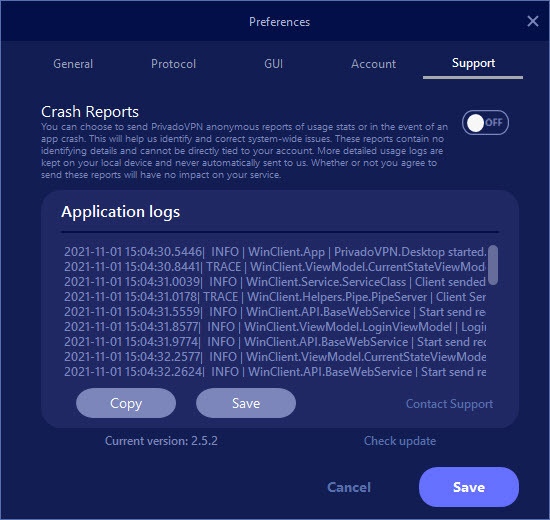Image resolution: width=550 pixels, height=520 pixels.
Task: Click the Current version 2.5.2 label
Action: click(x=161, y=441)
